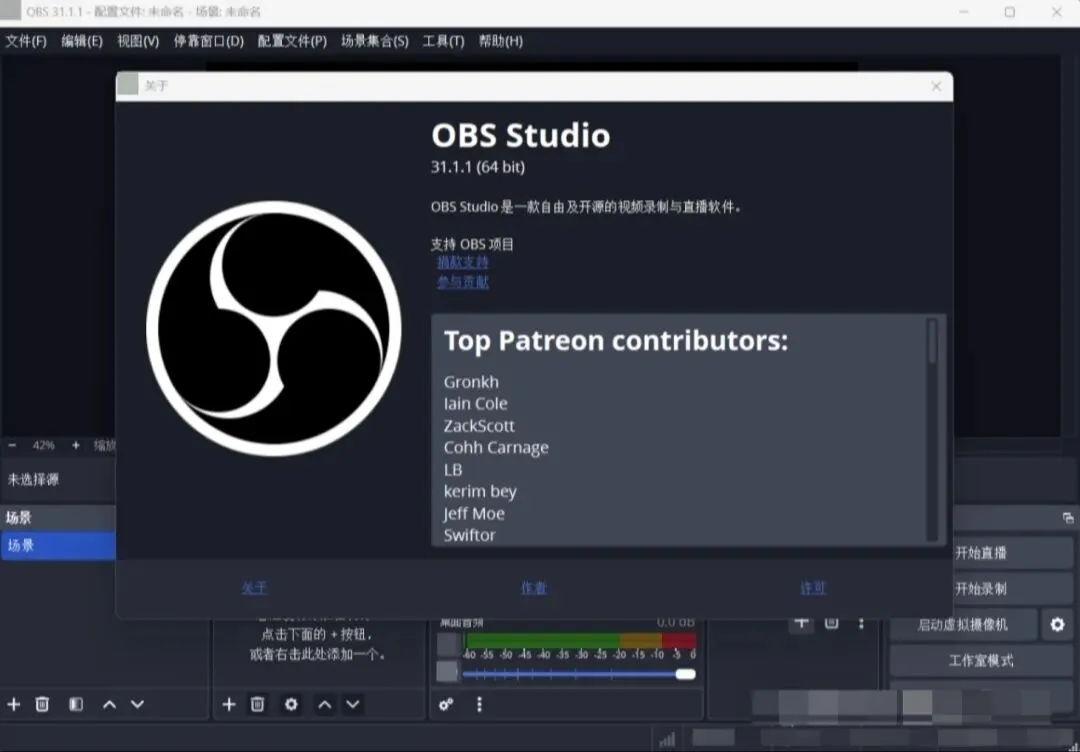
Task: Open the 配置文件(P) menu
Action: [292, 41]
